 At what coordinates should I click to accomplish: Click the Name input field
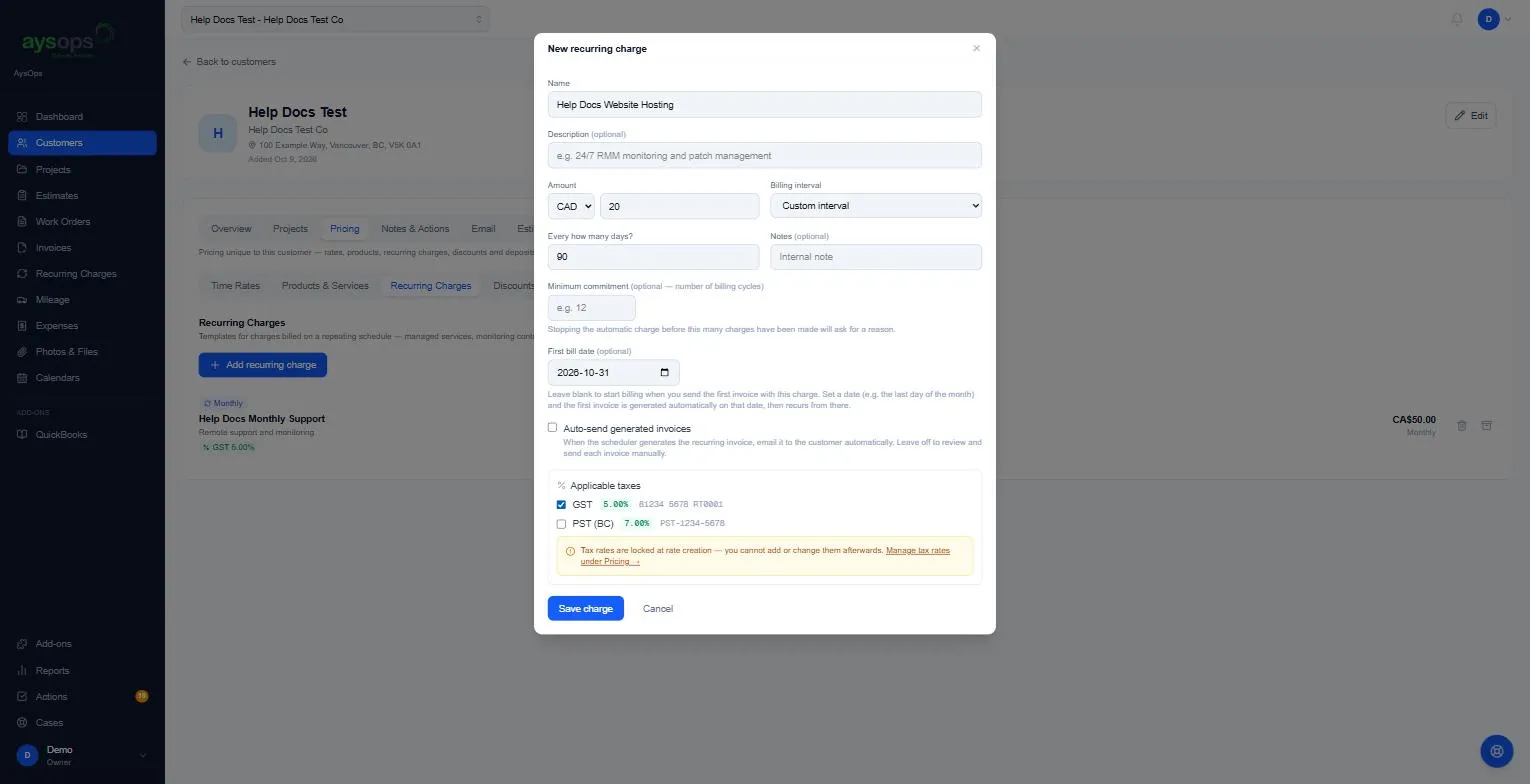[765, 104]
